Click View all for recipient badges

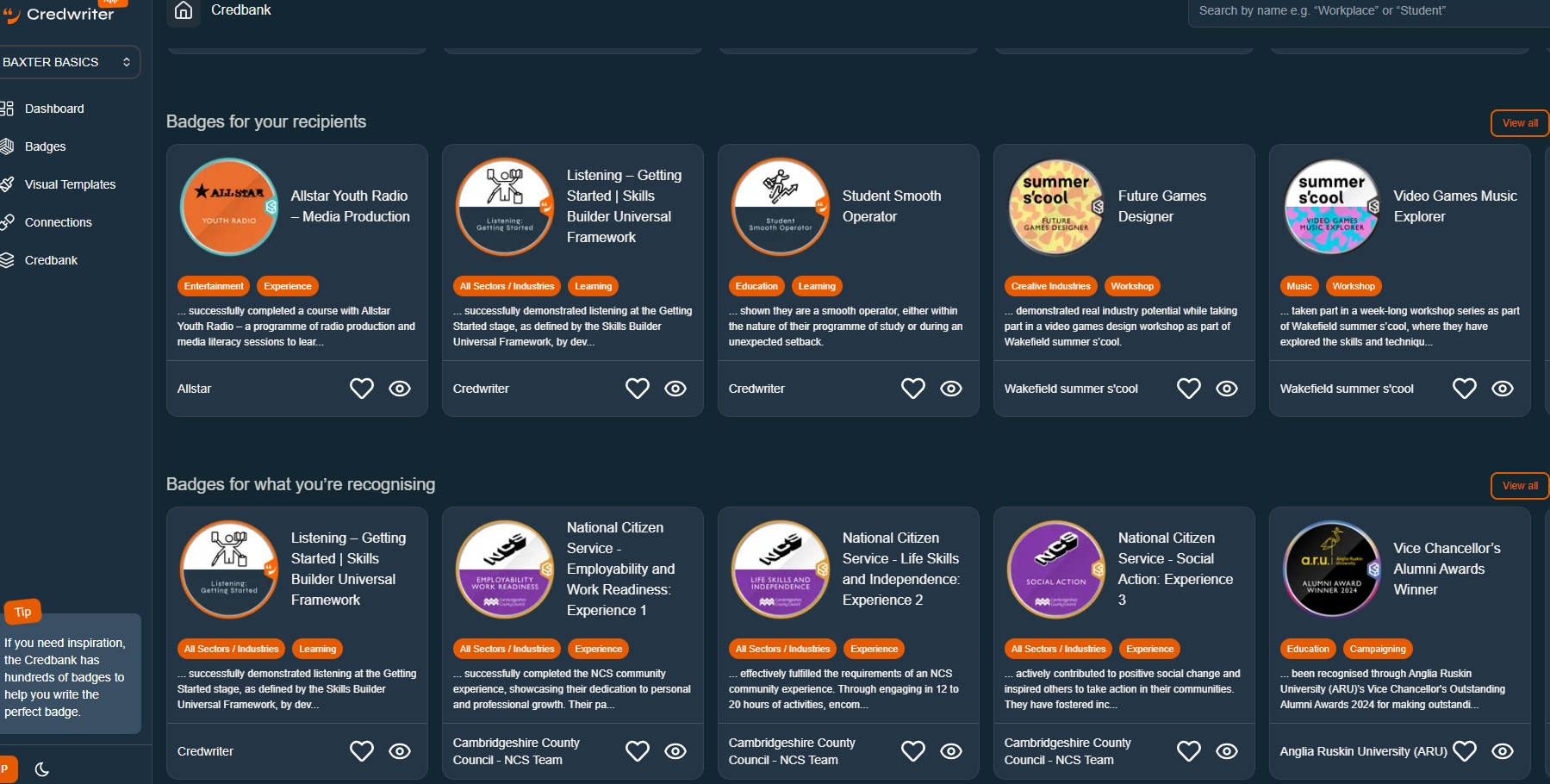click(x=1518, y=122)
